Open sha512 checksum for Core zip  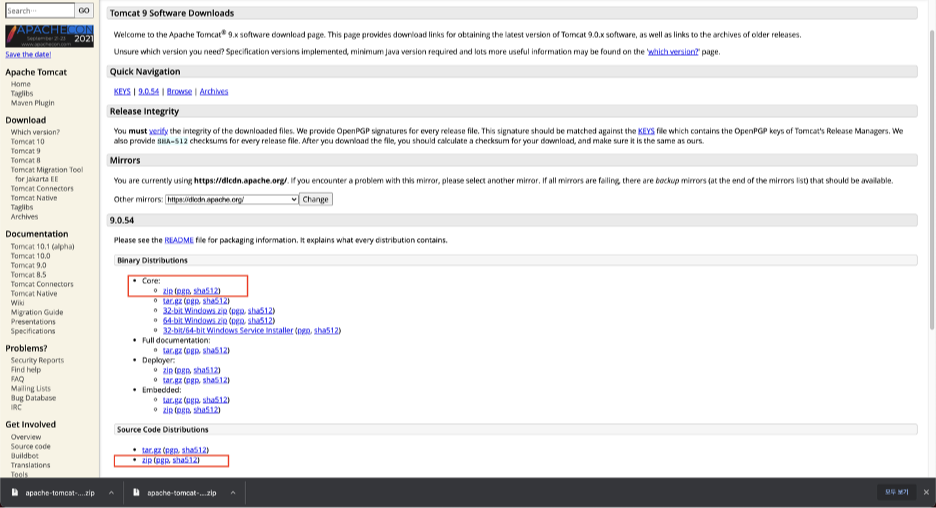(206, 291)
